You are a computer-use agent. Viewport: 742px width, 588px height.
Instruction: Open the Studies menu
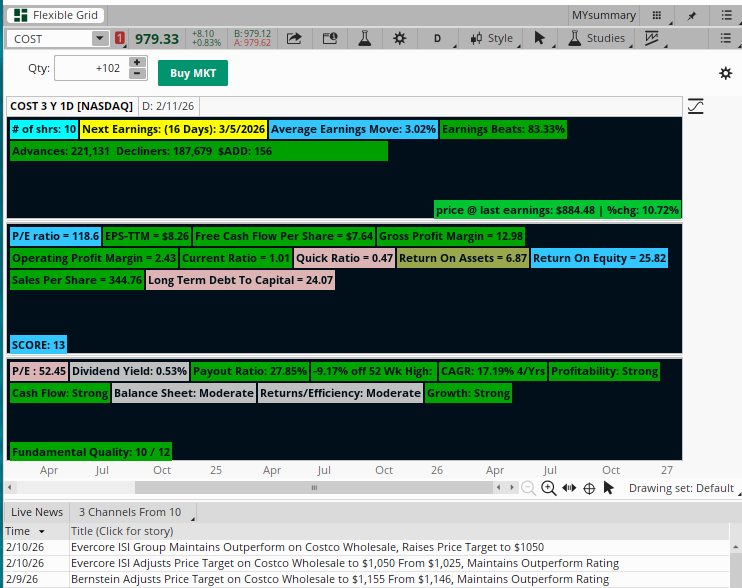tap(597, 38)
